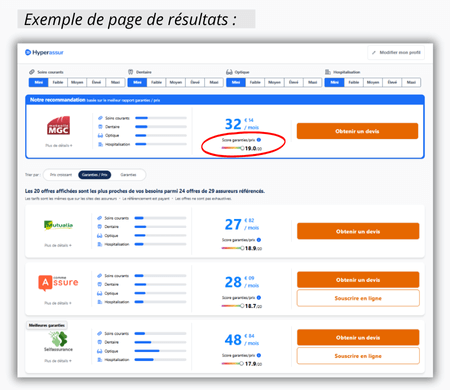Open score info icon on Assure offer

tap(259, 298)
